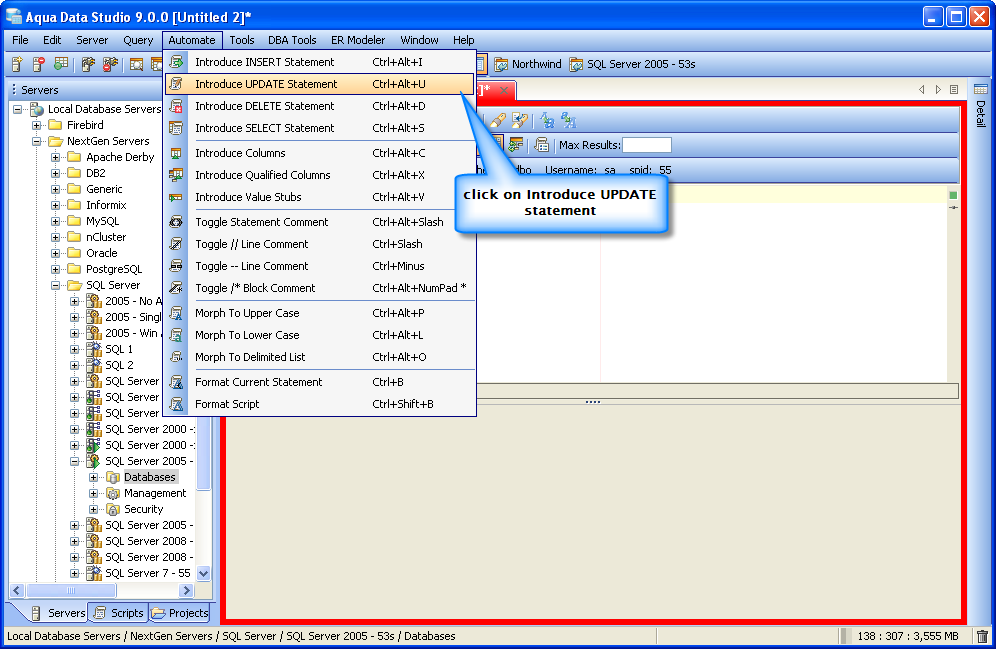Click the scroll-right arrow under server tree

point(186,591)
